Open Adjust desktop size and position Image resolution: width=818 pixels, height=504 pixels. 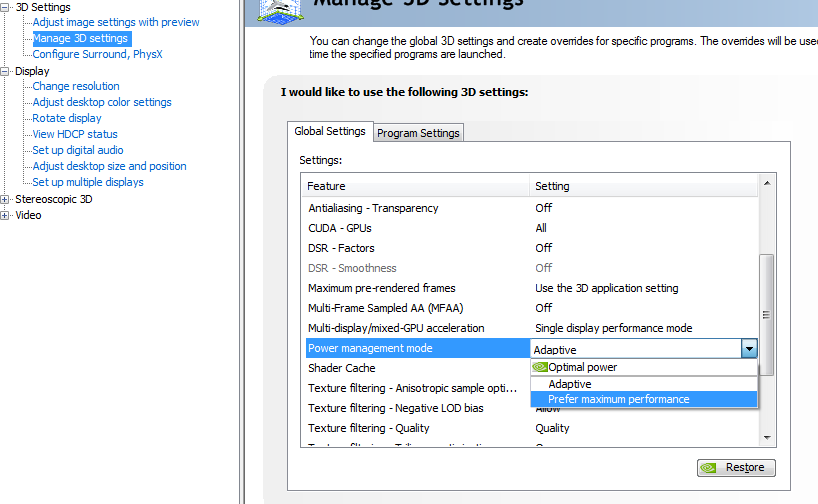click(110, 166)
